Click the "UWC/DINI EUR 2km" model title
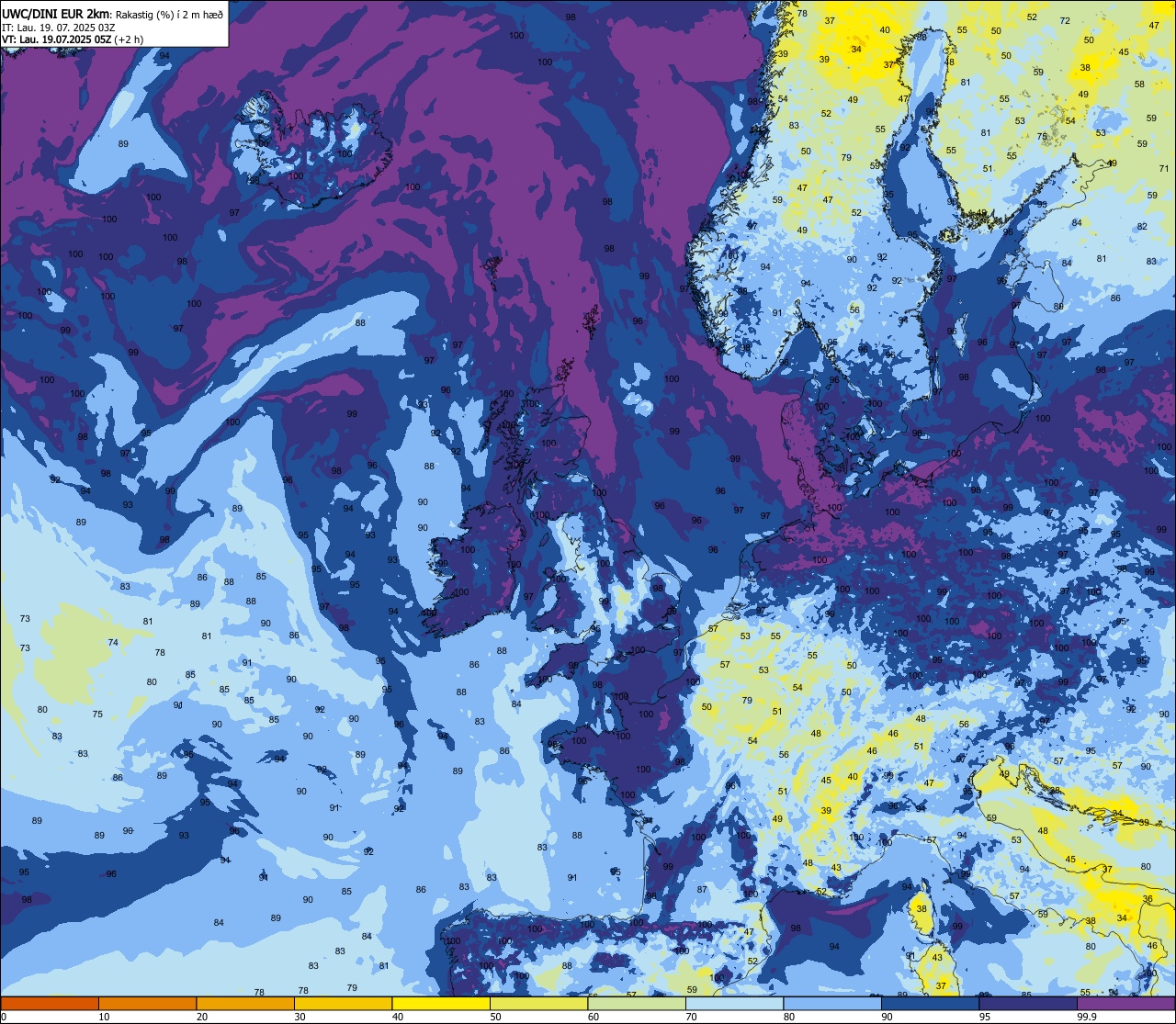Viewport: 1176px width, 1024px height. pos(56,14)
